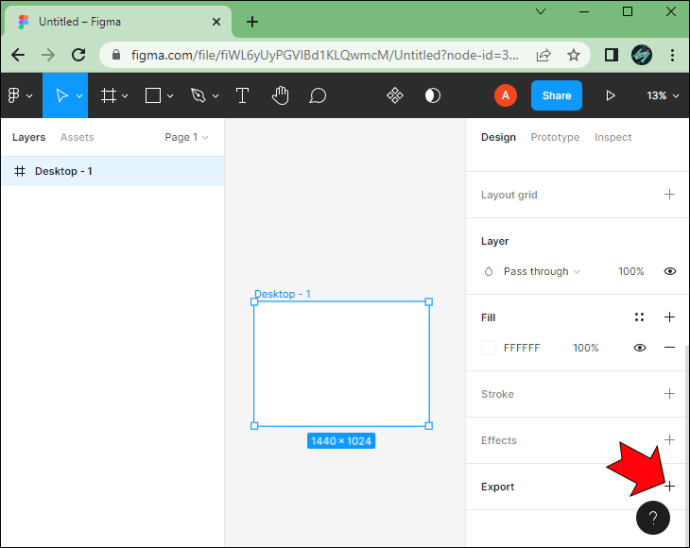Close the Untitled – Figma tab
The height and width of the screenshot is (548, 690).
pyautogui.click(x=216, y=22)
